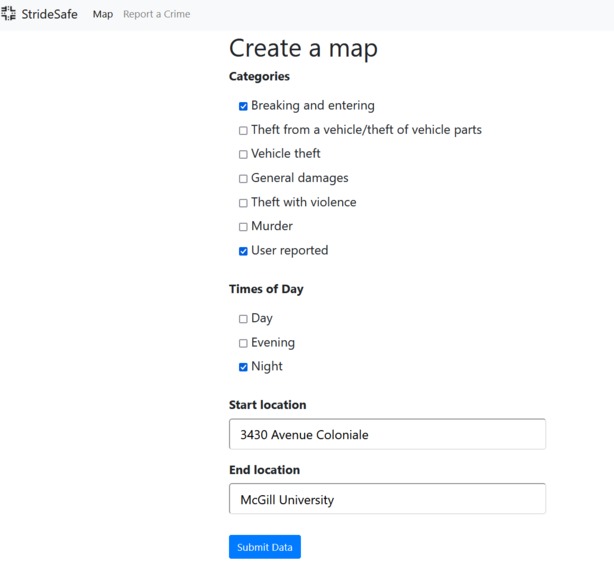The height and width of the screenshot is (573, 614).
Task: Tick the Evening time checkbox
Action: click(243, 343)
